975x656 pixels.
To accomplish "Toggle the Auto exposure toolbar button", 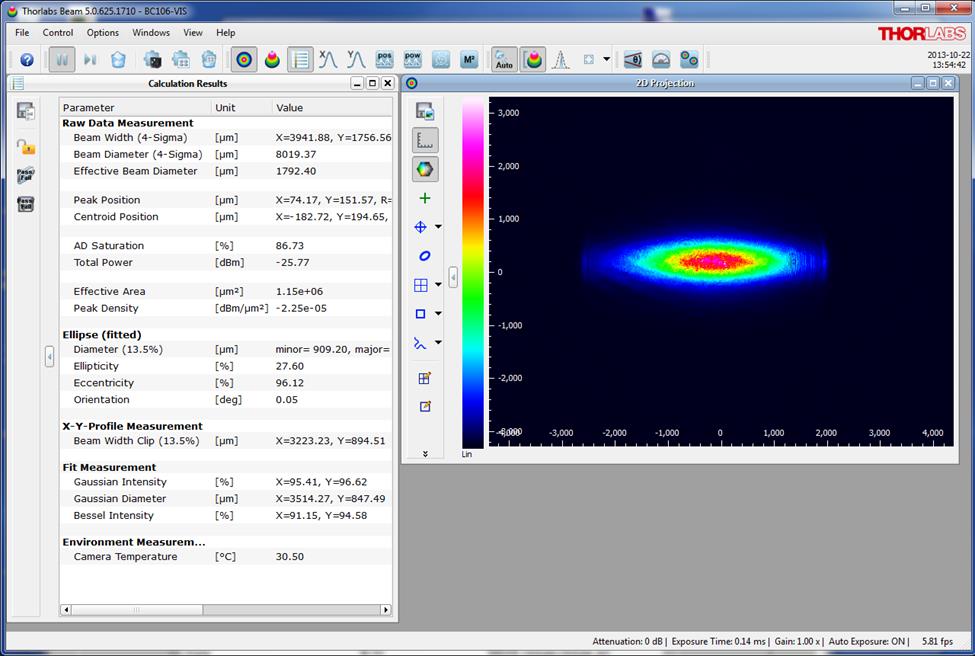I will tap(504, 60).
